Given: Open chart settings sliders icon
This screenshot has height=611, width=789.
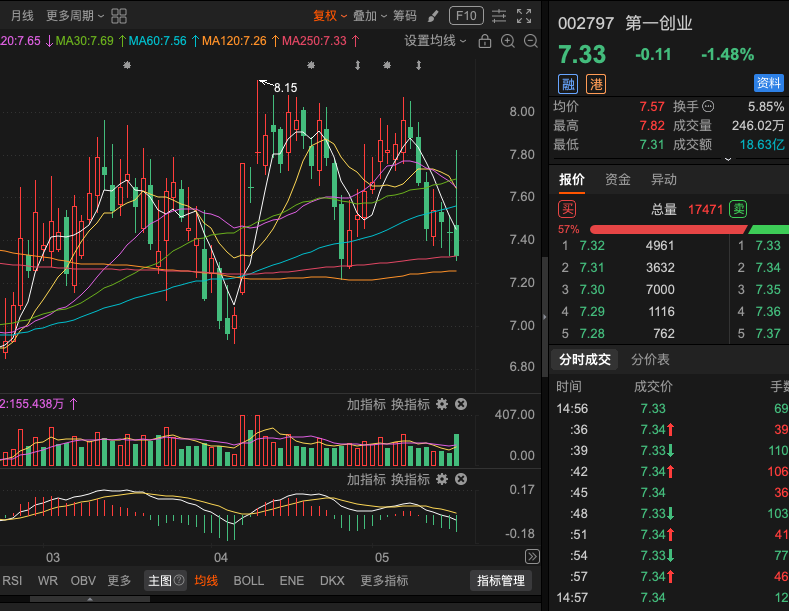Looking at the screenshot, I should tap(499, 16).
